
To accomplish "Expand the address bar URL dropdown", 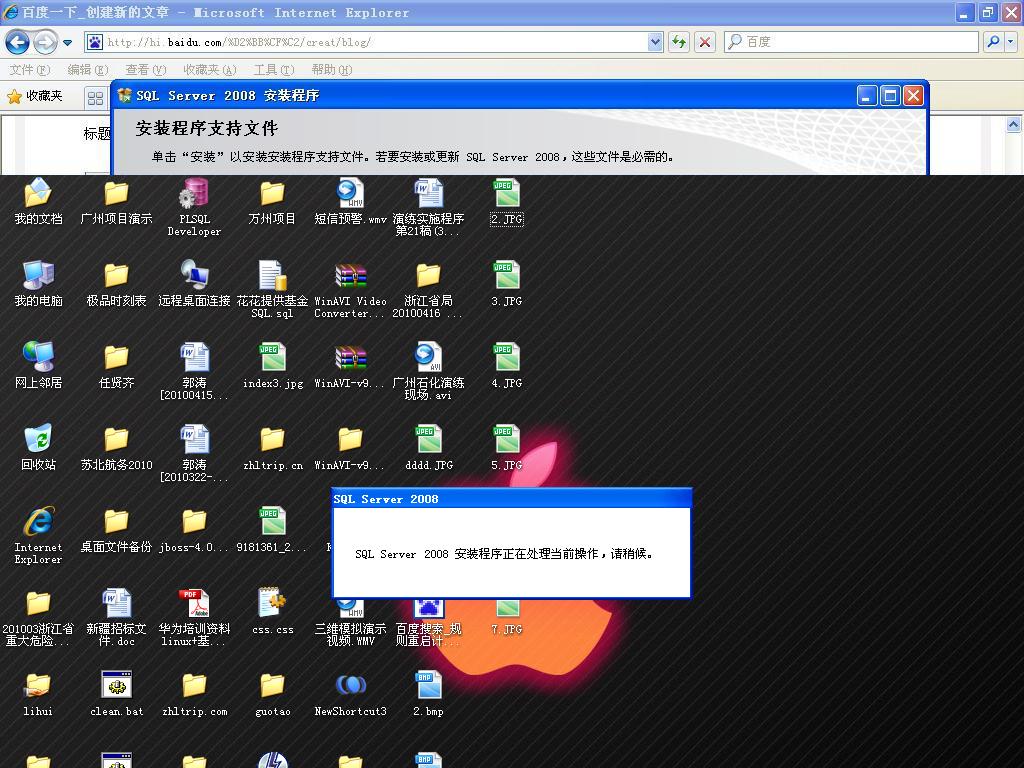I will (x=655, y=42).
